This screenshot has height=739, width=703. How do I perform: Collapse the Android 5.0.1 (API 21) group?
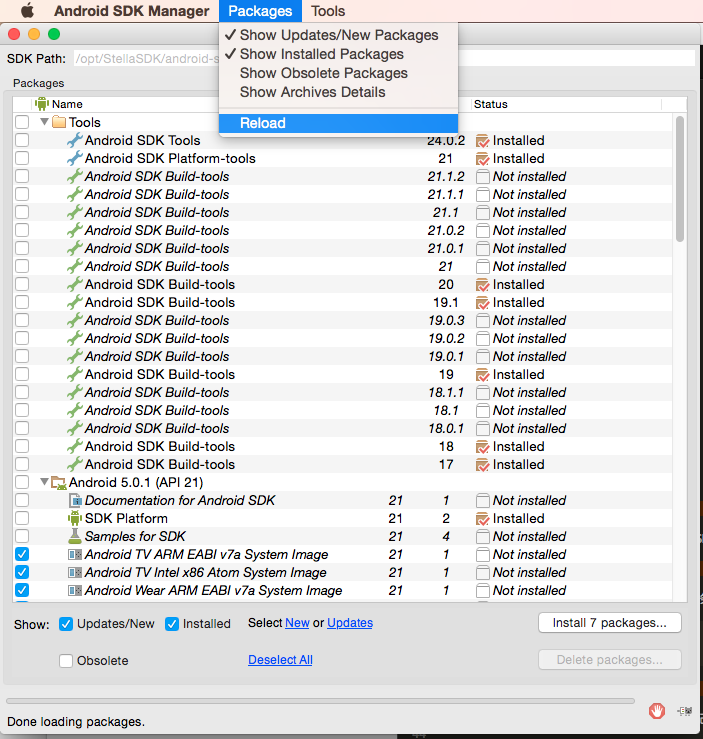pos(45,482)
